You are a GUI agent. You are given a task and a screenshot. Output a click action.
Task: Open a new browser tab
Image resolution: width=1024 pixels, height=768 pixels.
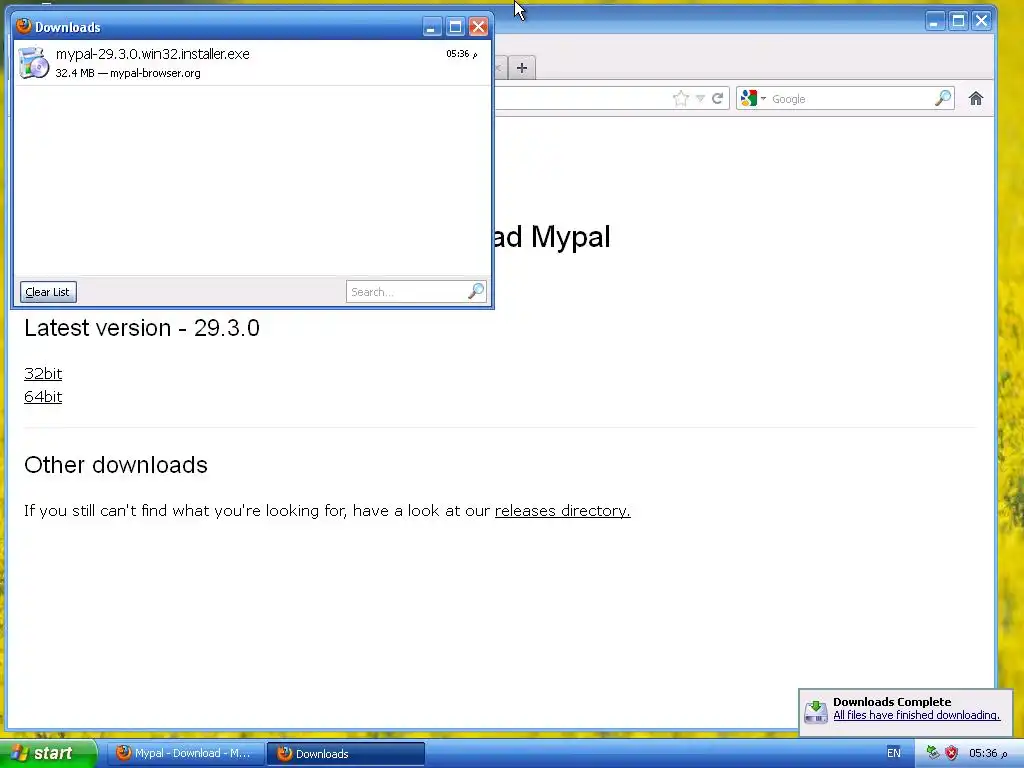(521, 68)
